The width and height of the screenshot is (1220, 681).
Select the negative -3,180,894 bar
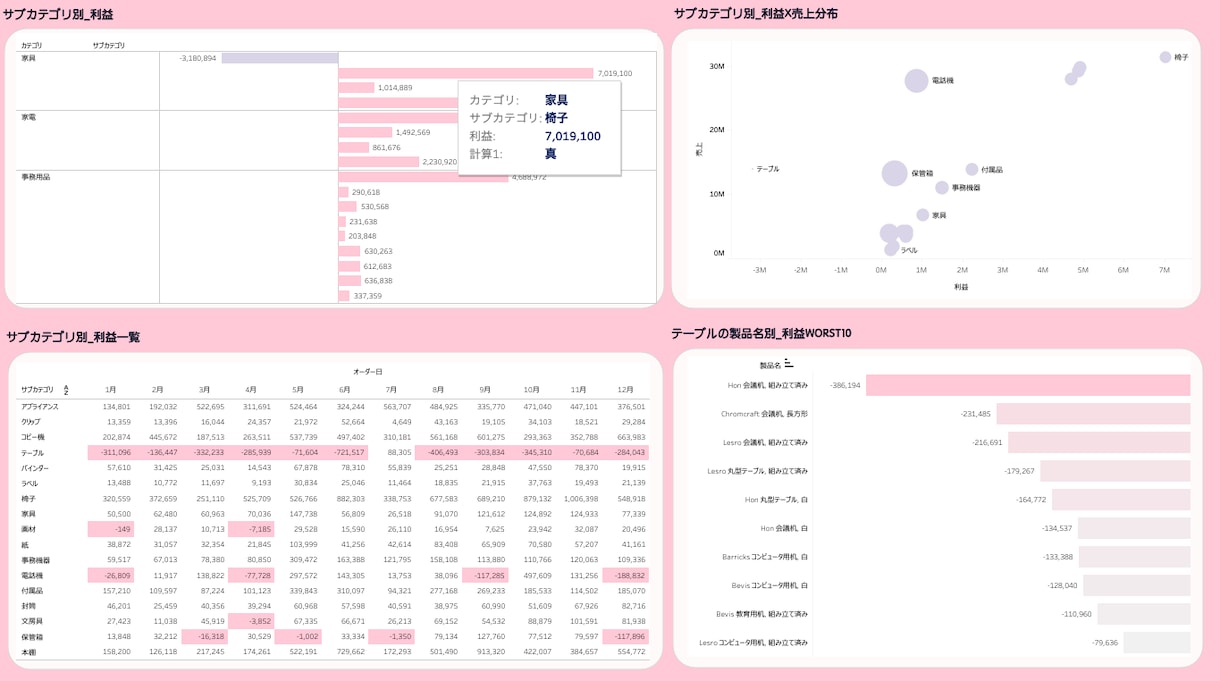(x=280, y=58)
